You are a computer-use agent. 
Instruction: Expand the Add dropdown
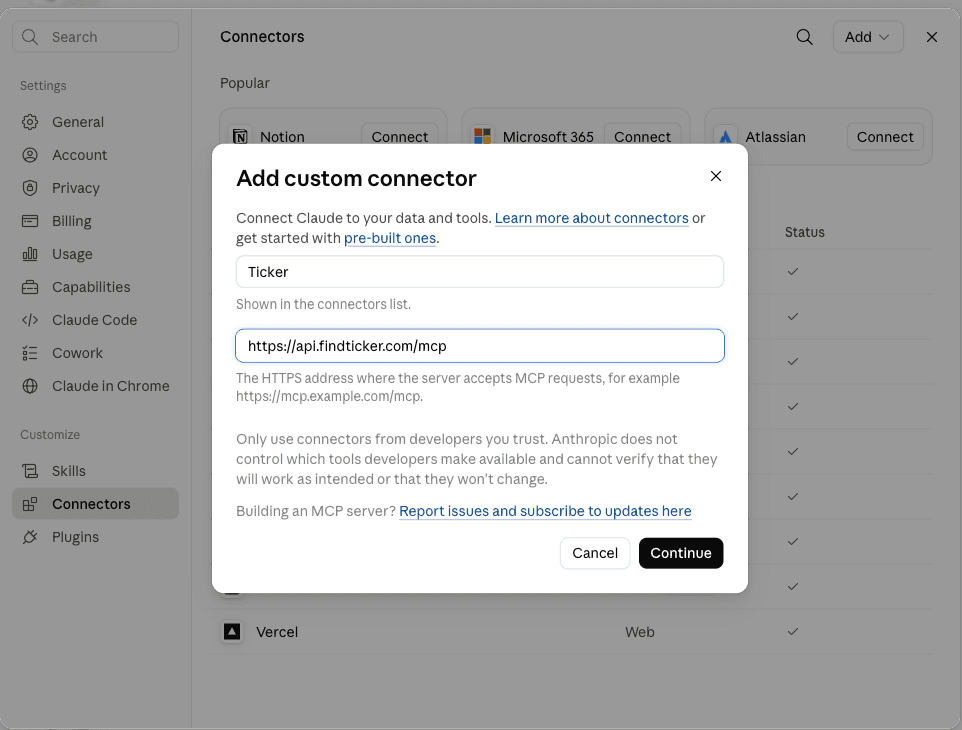tap(868, 37)
